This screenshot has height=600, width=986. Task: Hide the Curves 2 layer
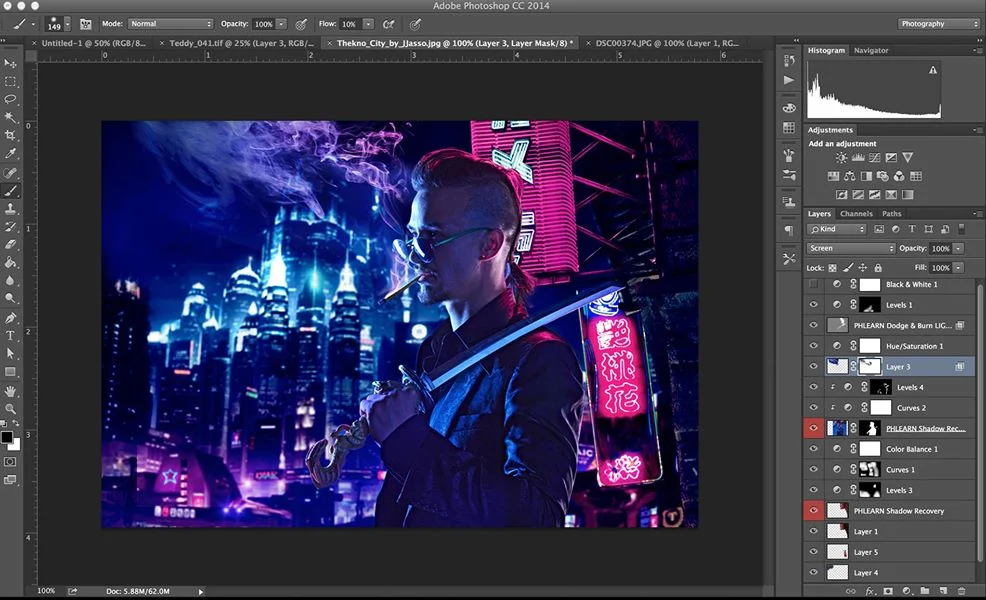coord(814,408)
